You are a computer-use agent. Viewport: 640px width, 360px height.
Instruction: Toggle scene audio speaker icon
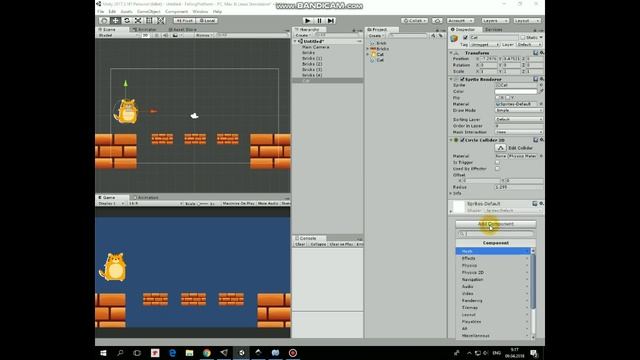[165, 36]
